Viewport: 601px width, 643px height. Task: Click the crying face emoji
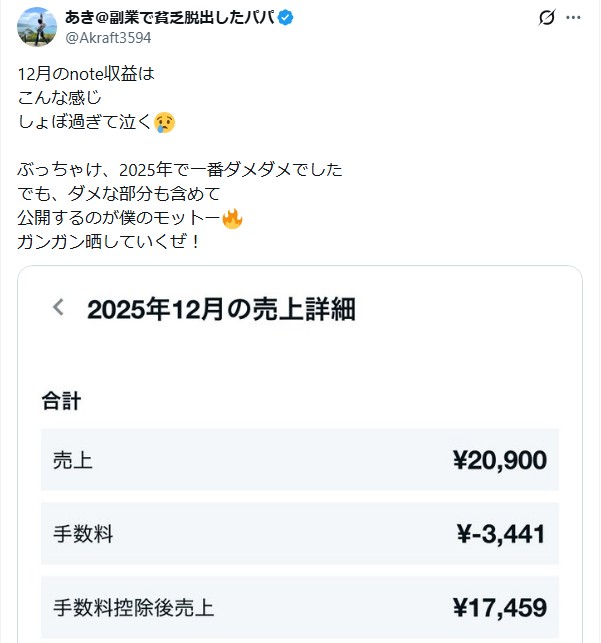(x=166, y=122)
